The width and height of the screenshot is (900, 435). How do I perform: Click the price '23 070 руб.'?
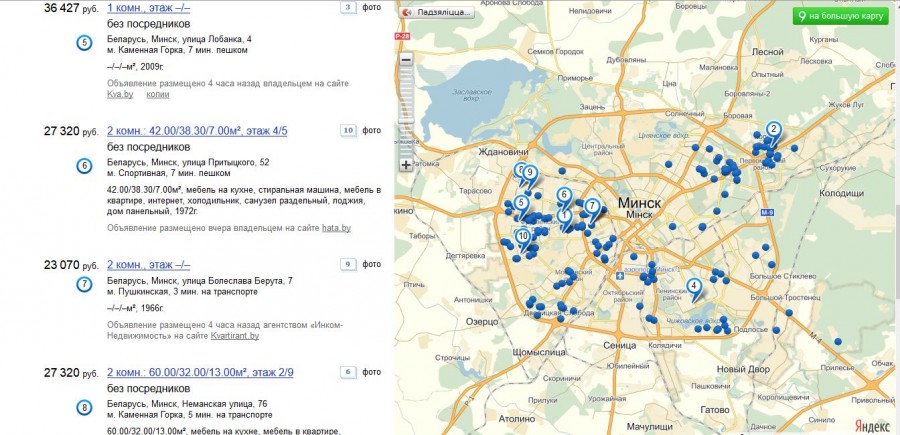point(71,265)
